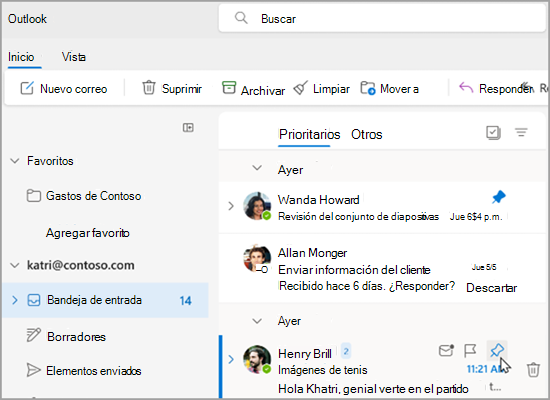The image size is (550, 400).
Task: Open Mover a folder icon
Action: (368, 88)
